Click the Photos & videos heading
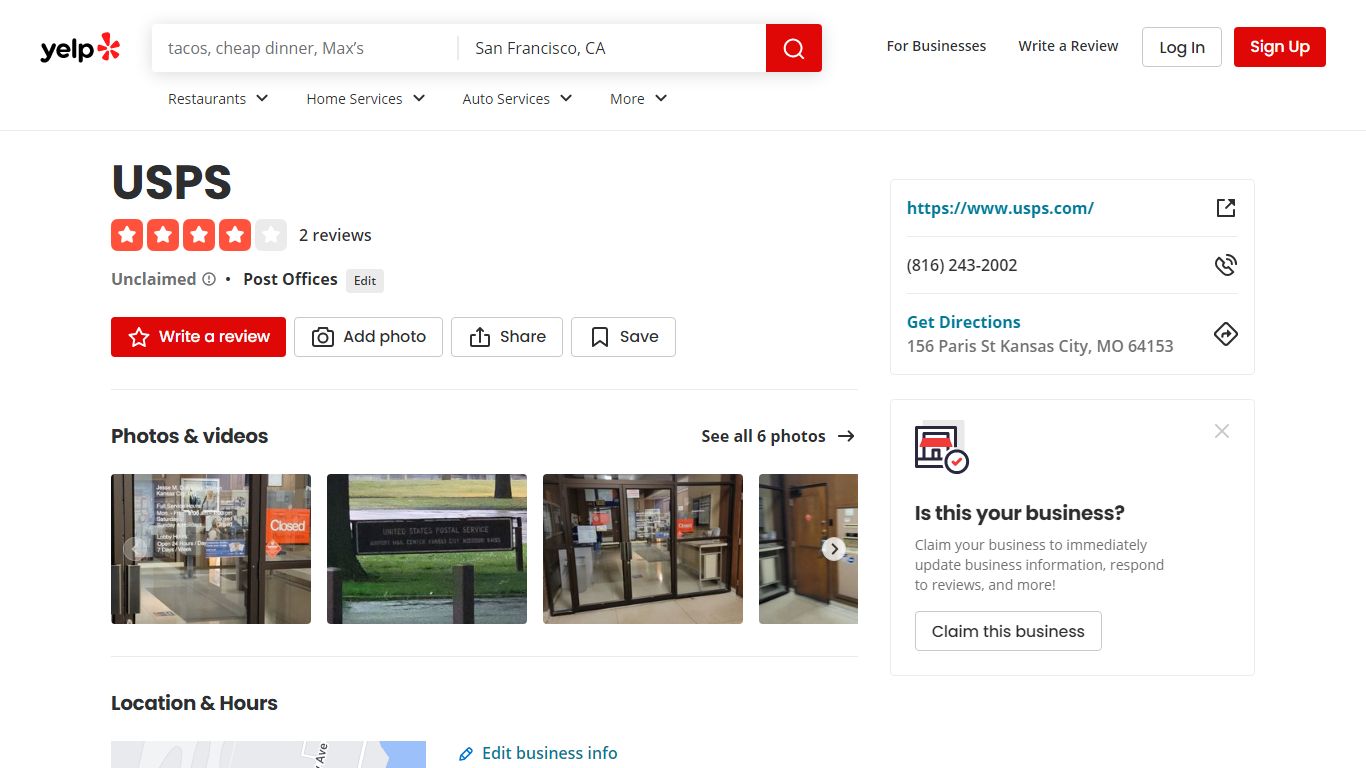The height and width of the screenshot is (768, 1366). 190,436
